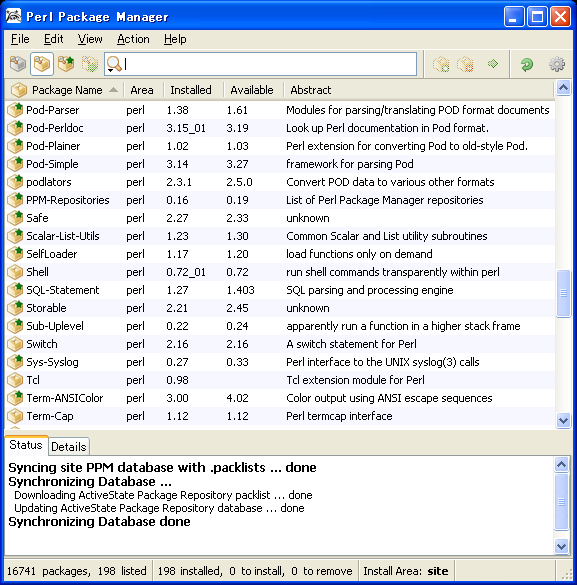Click the PPM-Repositories package icon

pos(15,200)
